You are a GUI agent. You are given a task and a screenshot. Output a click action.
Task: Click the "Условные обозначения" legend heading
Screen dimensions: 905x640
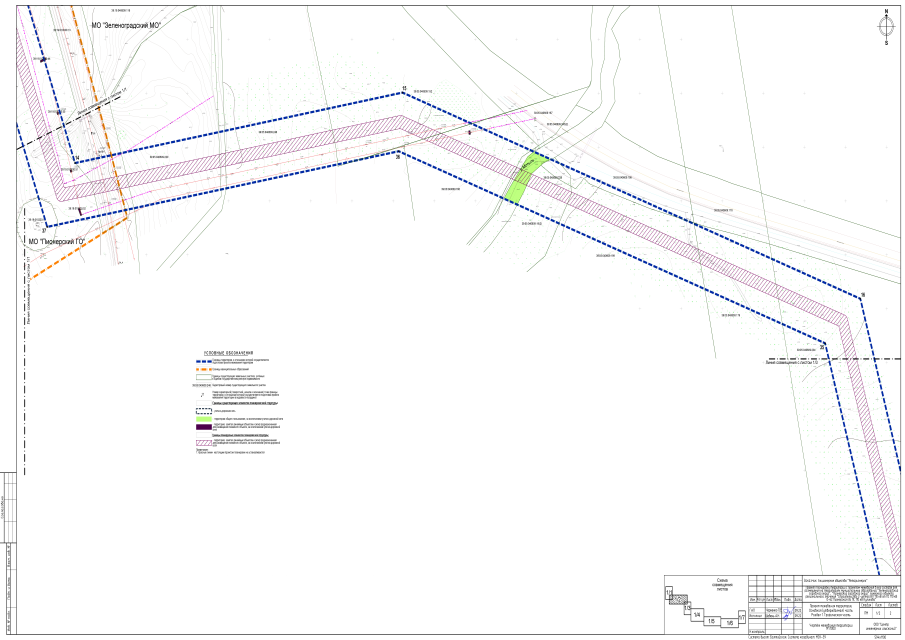pos(229,353)
